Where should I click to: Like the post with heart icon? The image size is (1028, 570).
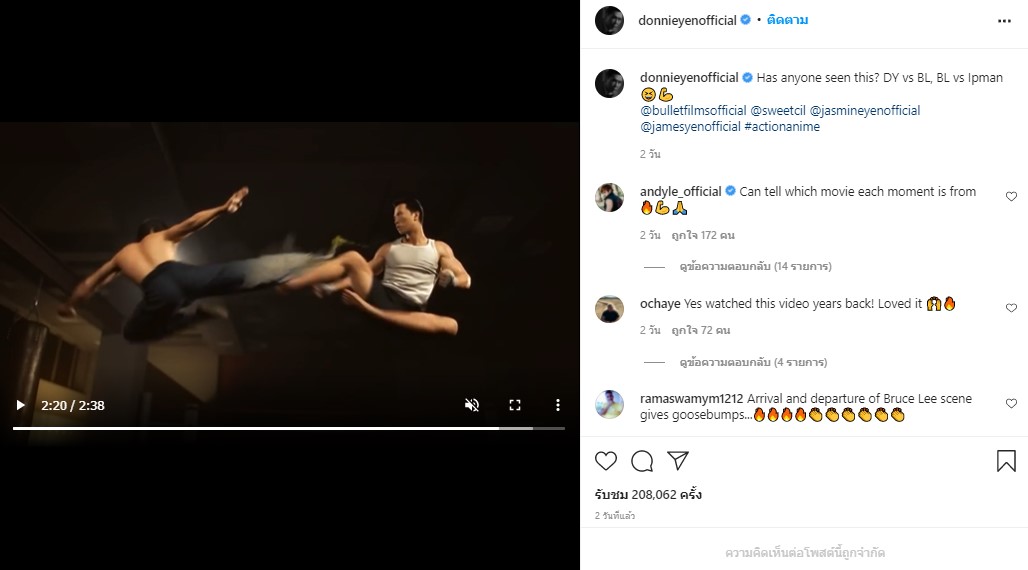coord(606,461)
